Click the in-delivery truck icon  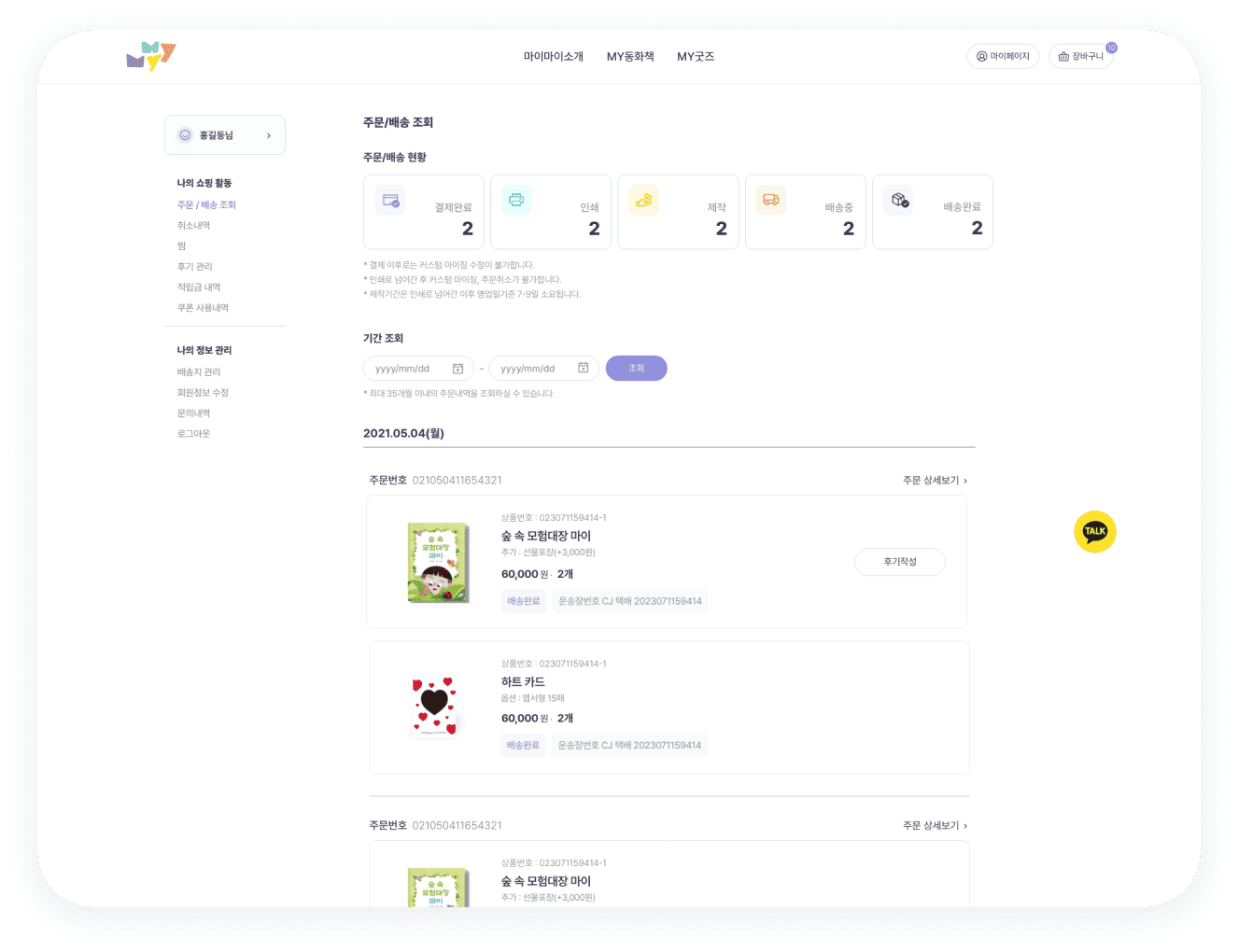point(770,200)
